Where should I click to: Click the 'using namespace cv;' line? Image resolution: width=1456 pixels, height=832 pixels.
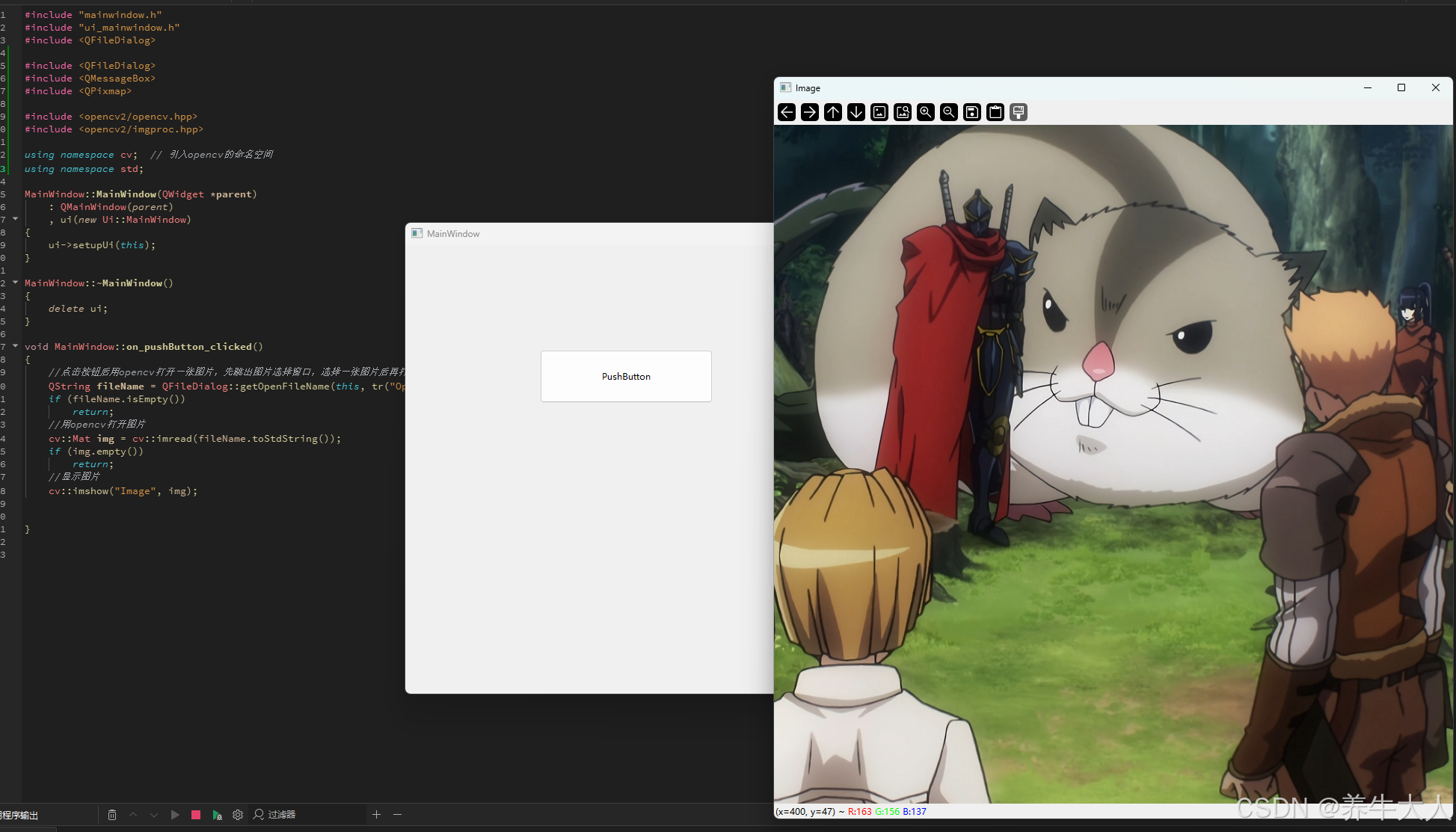pyautogui.click(x=81, y=155)
